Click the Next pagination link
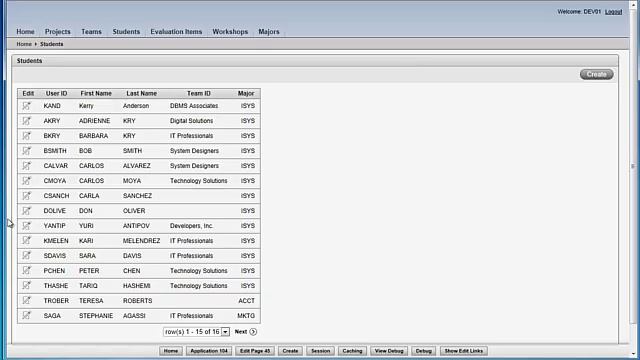The width and height of the screenshot is (640, 360). coord(241,332)
